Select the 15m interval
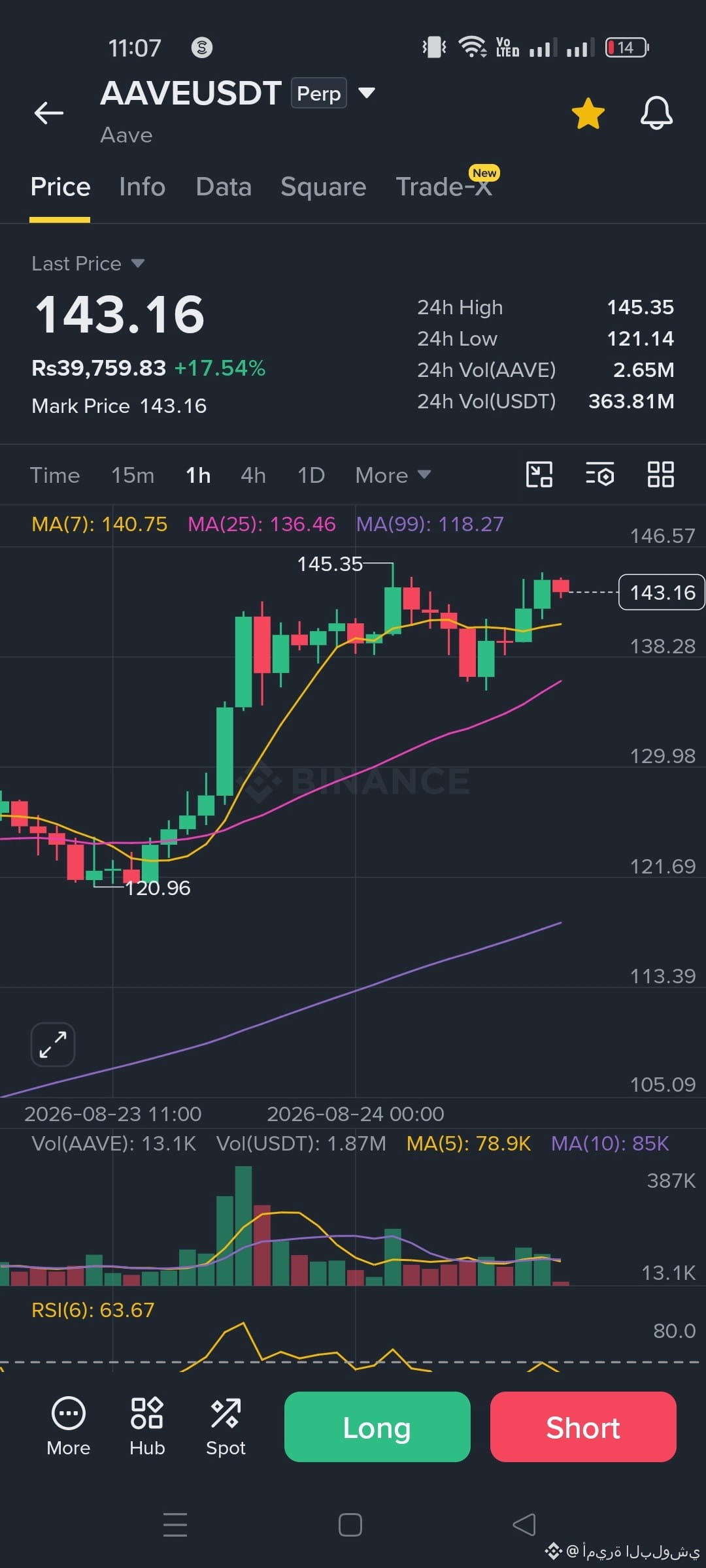 133,475
